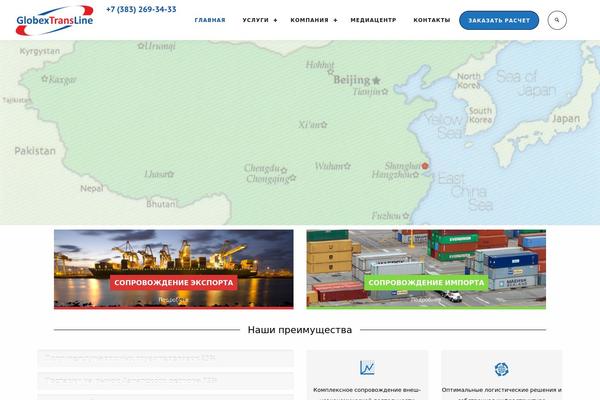The width and height of the screenshot is (600, 400).
Task: Open the search icon button
Action: tap(557, 20)
